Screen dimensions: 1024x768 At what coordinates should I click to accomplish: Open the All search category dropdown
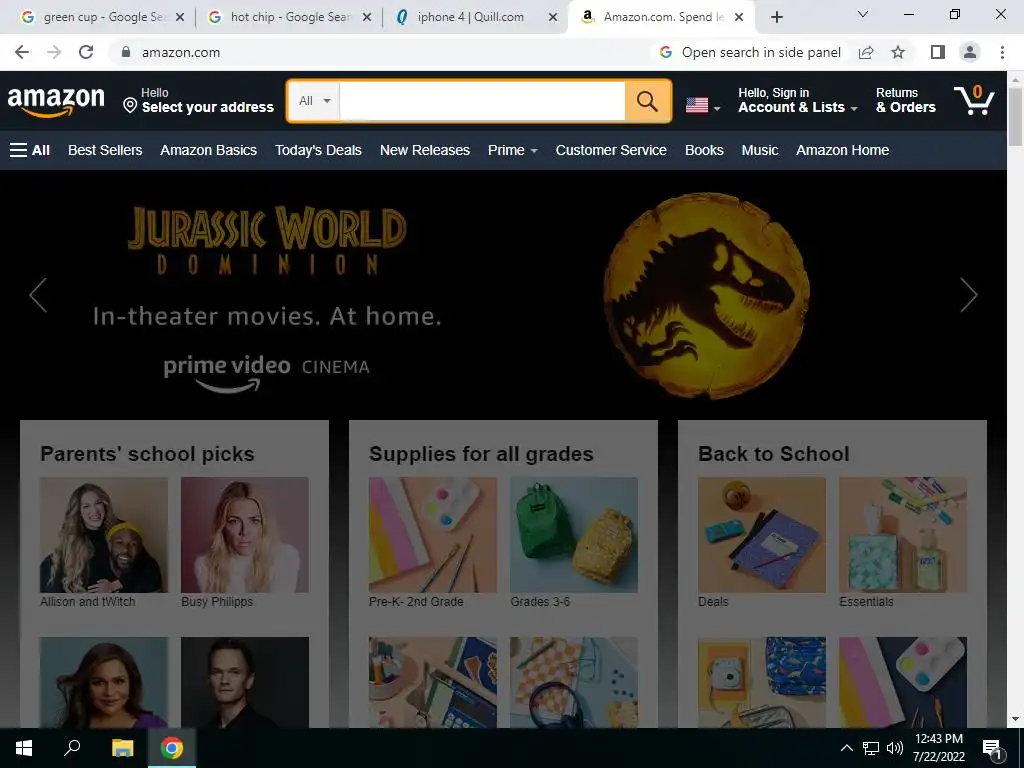(314, 101)
